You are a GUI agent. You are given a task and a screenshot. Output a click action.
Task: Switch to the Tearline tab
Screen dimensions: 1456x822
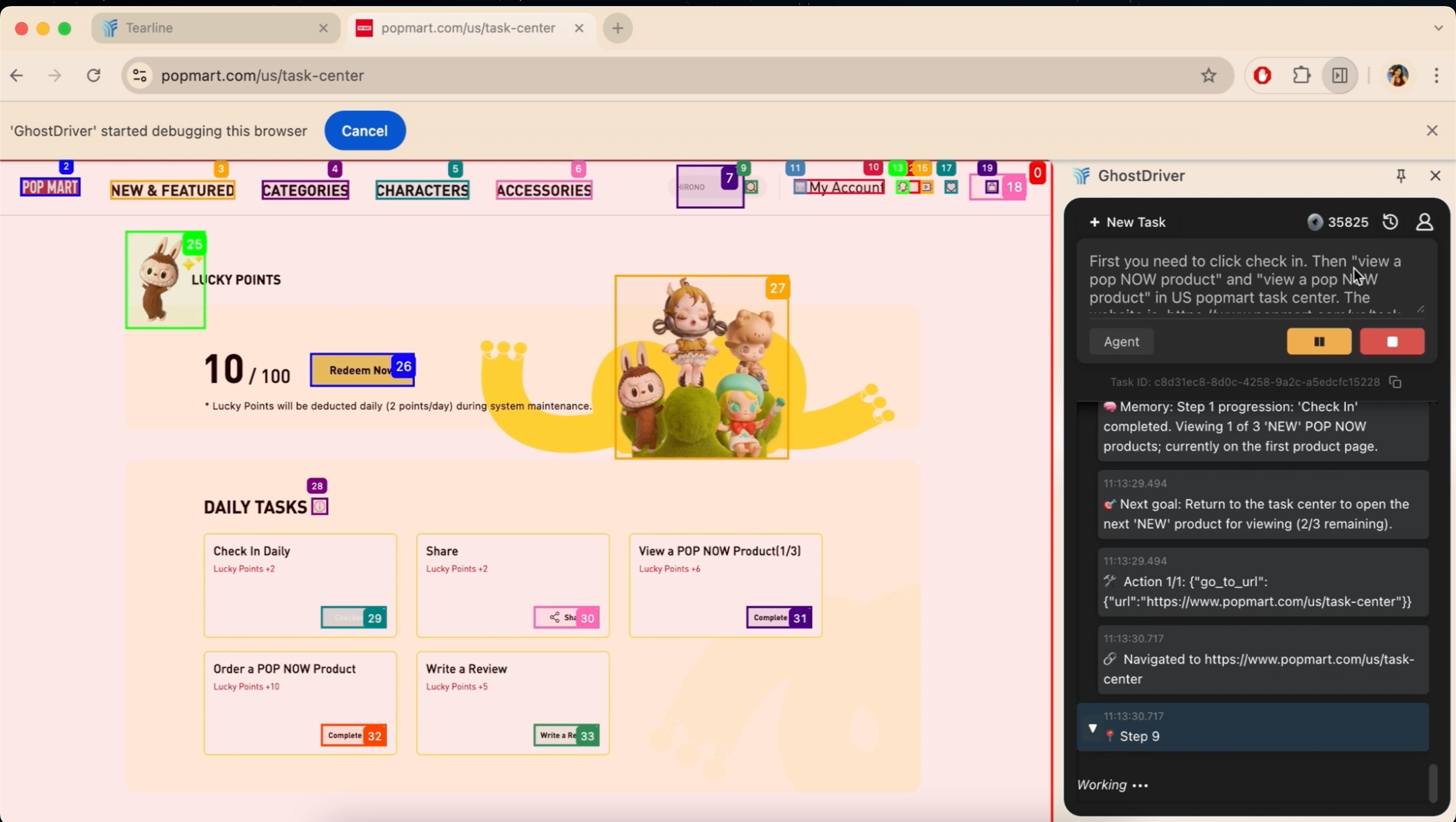click(x=215, y=28)
